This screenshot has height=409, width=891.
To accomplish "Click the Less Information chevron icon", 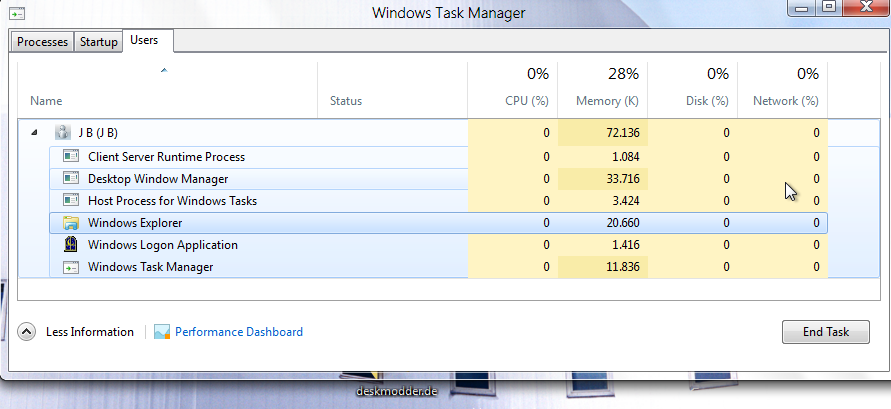I will (27, 332).
